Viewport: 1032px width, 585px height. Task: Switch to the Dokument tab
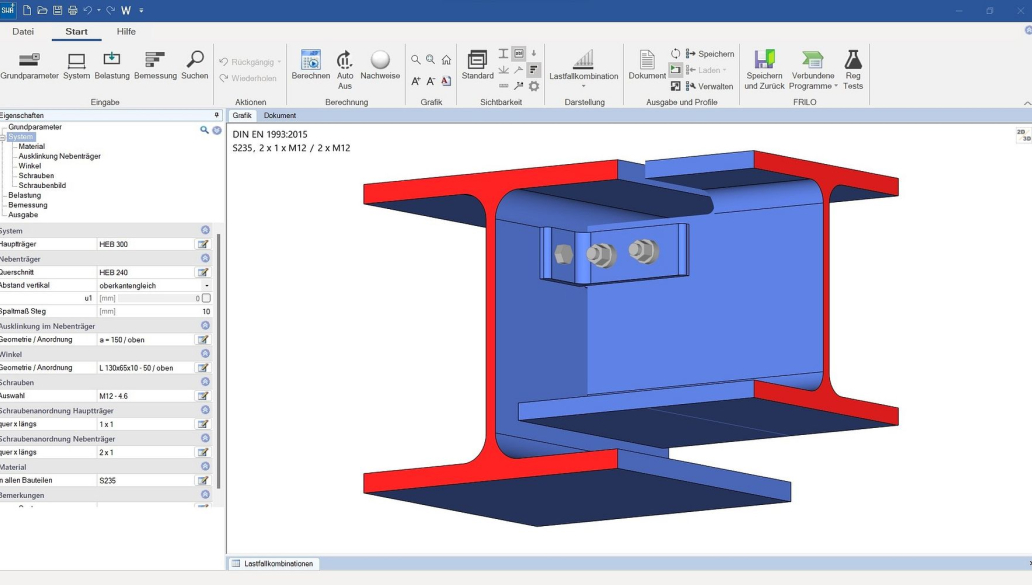pos(280,116)
